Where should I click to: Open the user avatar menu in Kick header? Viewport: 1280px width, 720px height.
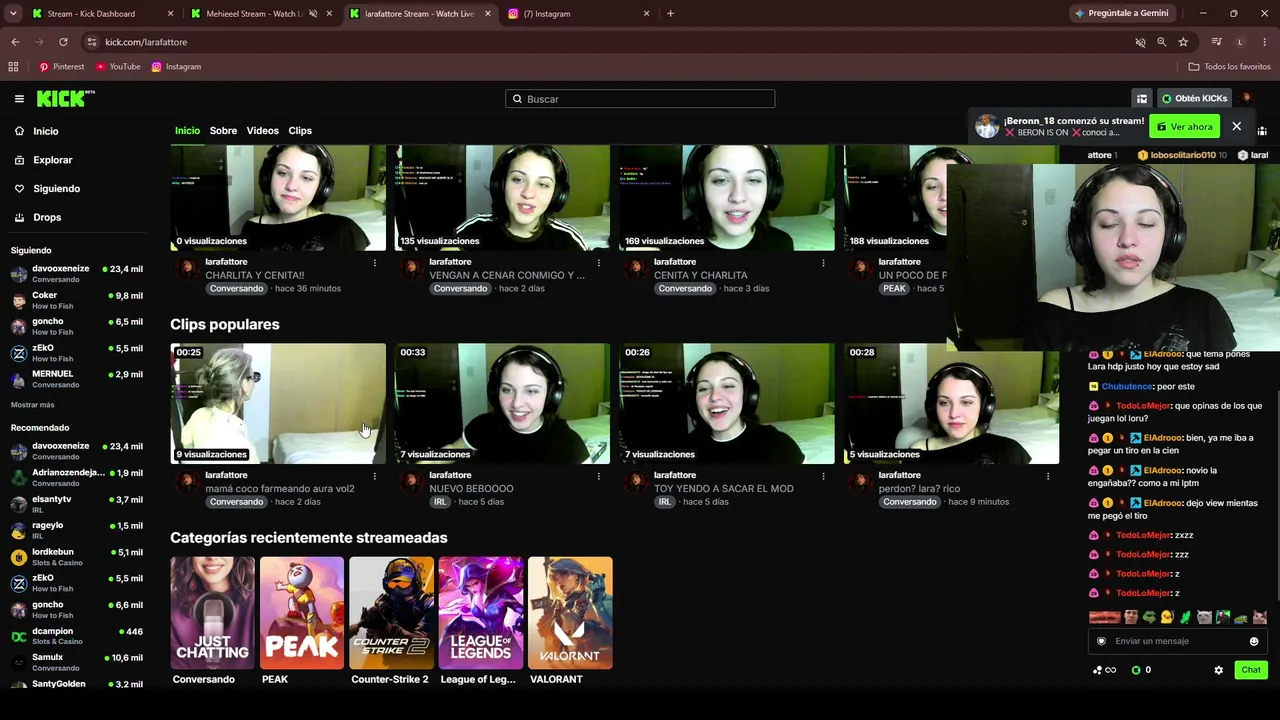click(1247, 99)
